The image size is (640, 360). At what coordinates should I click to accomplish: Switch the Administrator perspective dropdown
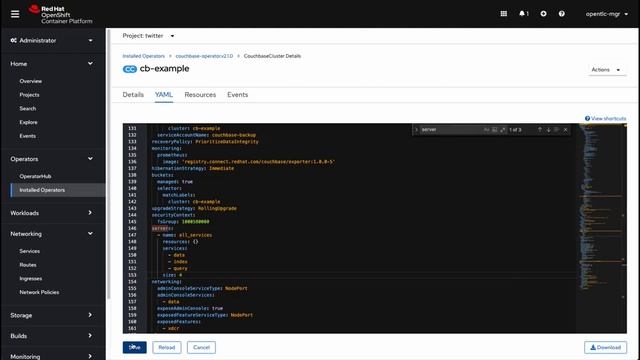click(52, 40)
